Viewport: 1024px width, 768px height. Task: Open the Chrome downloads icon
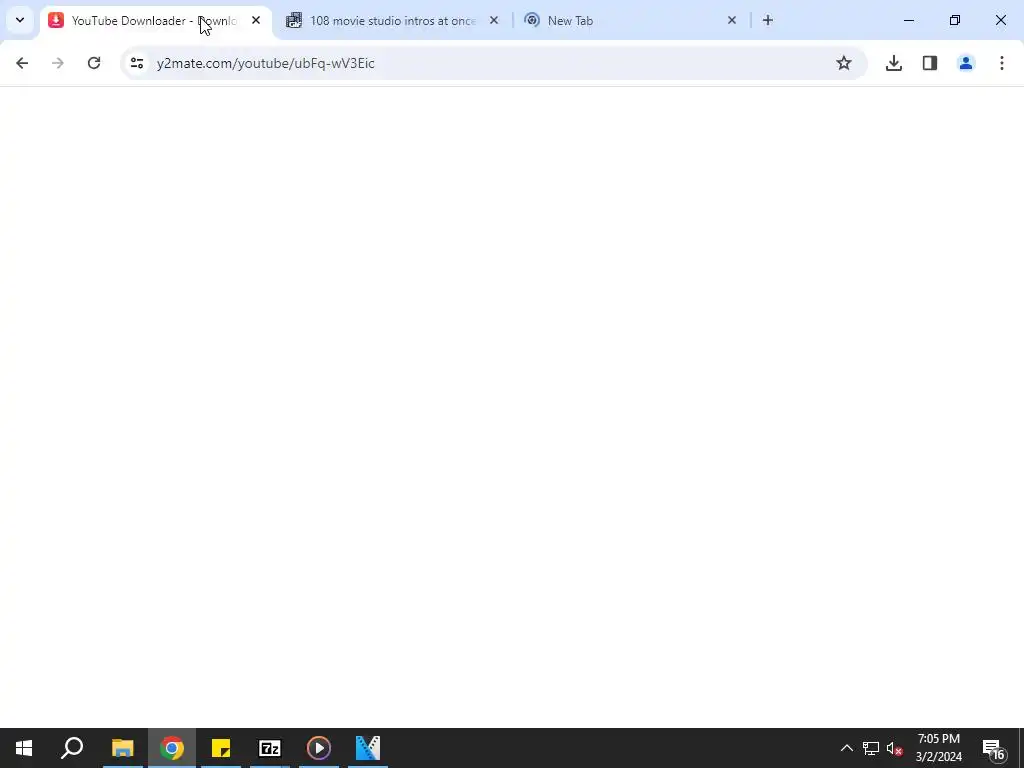coord(894,63)
